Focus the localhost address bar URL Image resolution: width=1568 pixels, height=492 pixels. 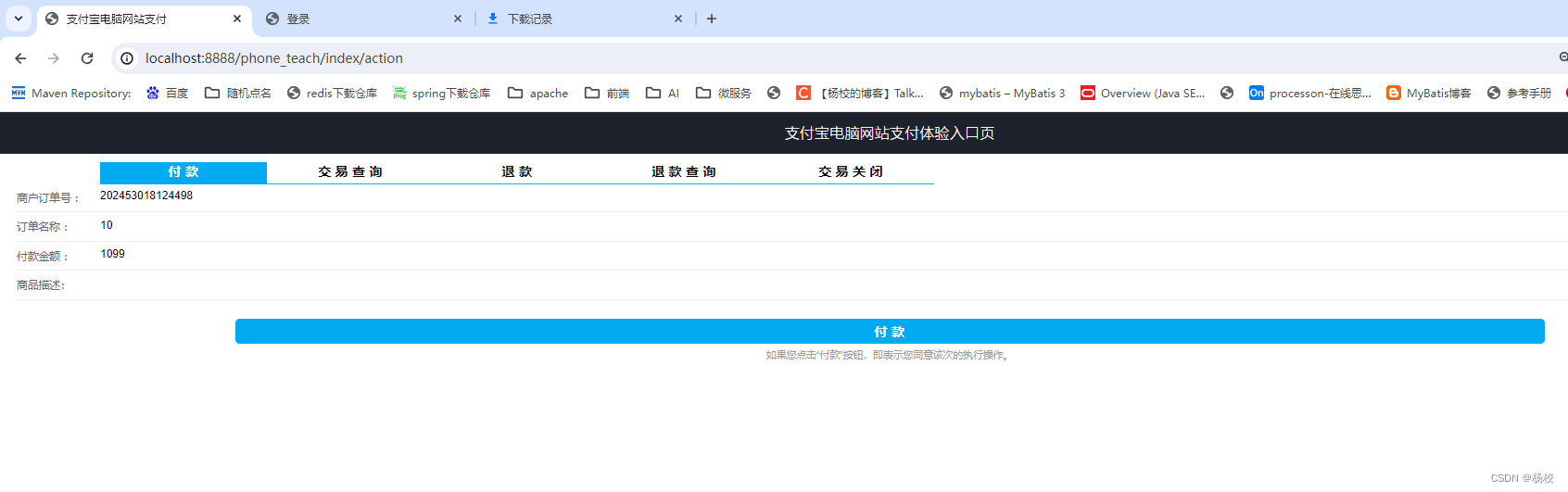click(274, 58)
